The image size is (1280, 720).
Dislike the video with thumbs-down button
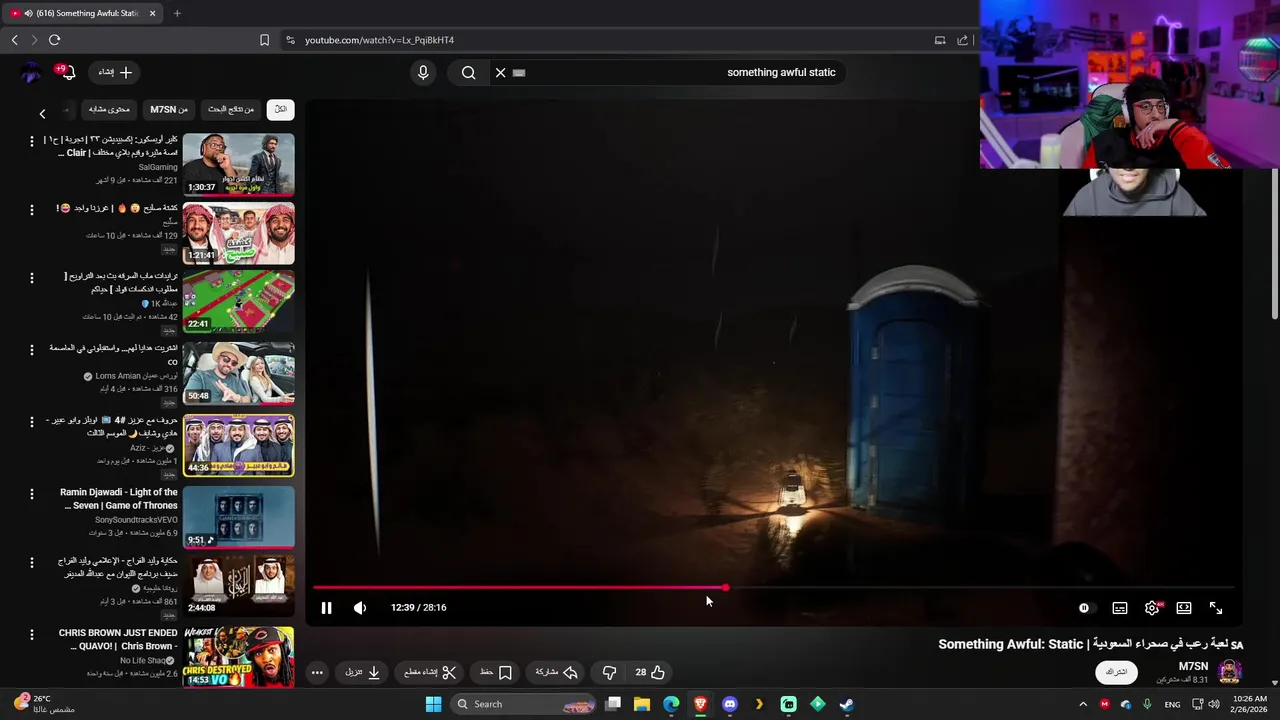609,672
